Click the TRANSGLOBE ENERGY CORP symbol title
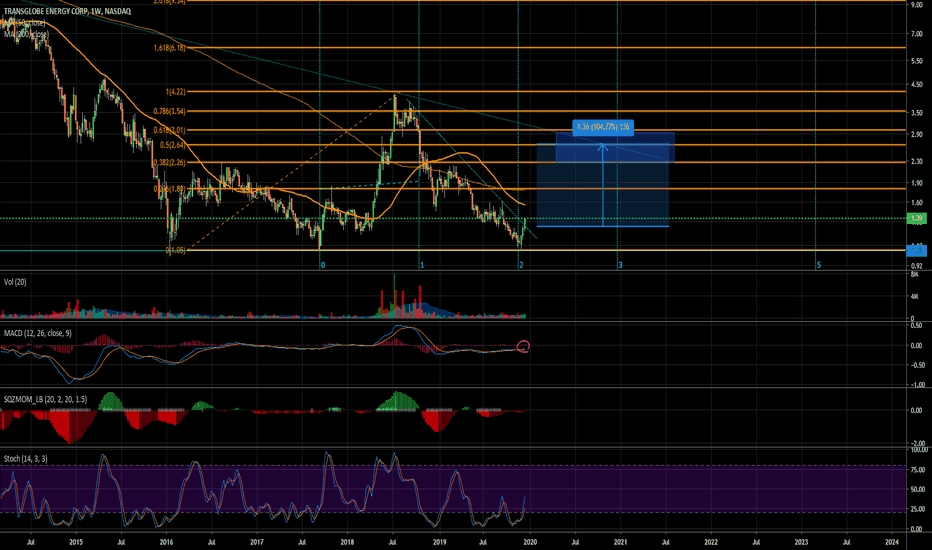This screenshot has height=550, width=932. (67, 11)
